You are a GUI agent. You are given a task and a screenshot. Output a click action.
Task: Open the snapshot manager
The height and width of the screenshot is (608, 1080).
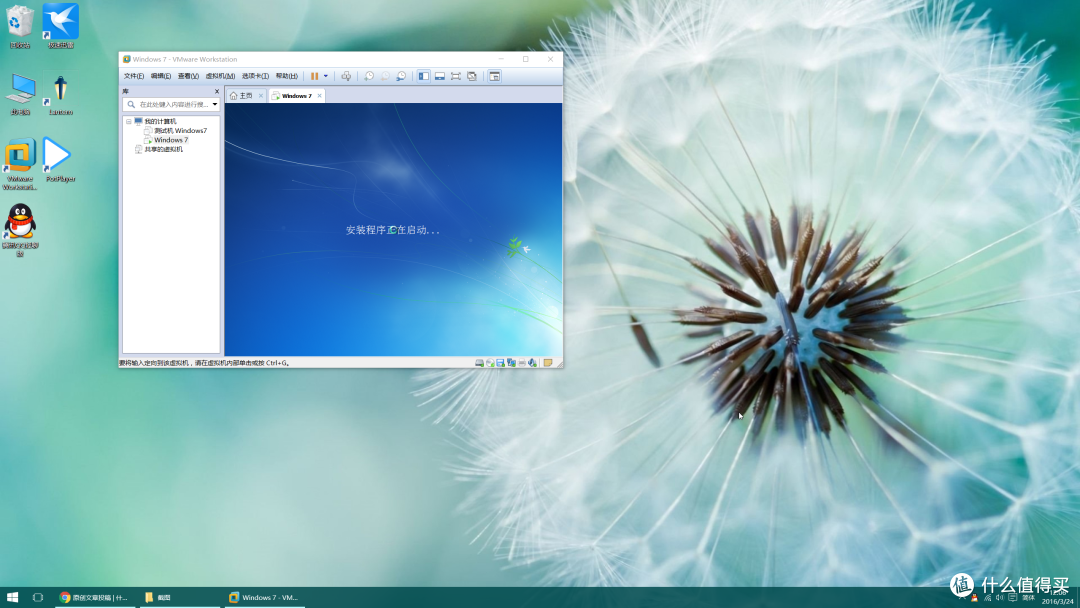click(401, 76)
